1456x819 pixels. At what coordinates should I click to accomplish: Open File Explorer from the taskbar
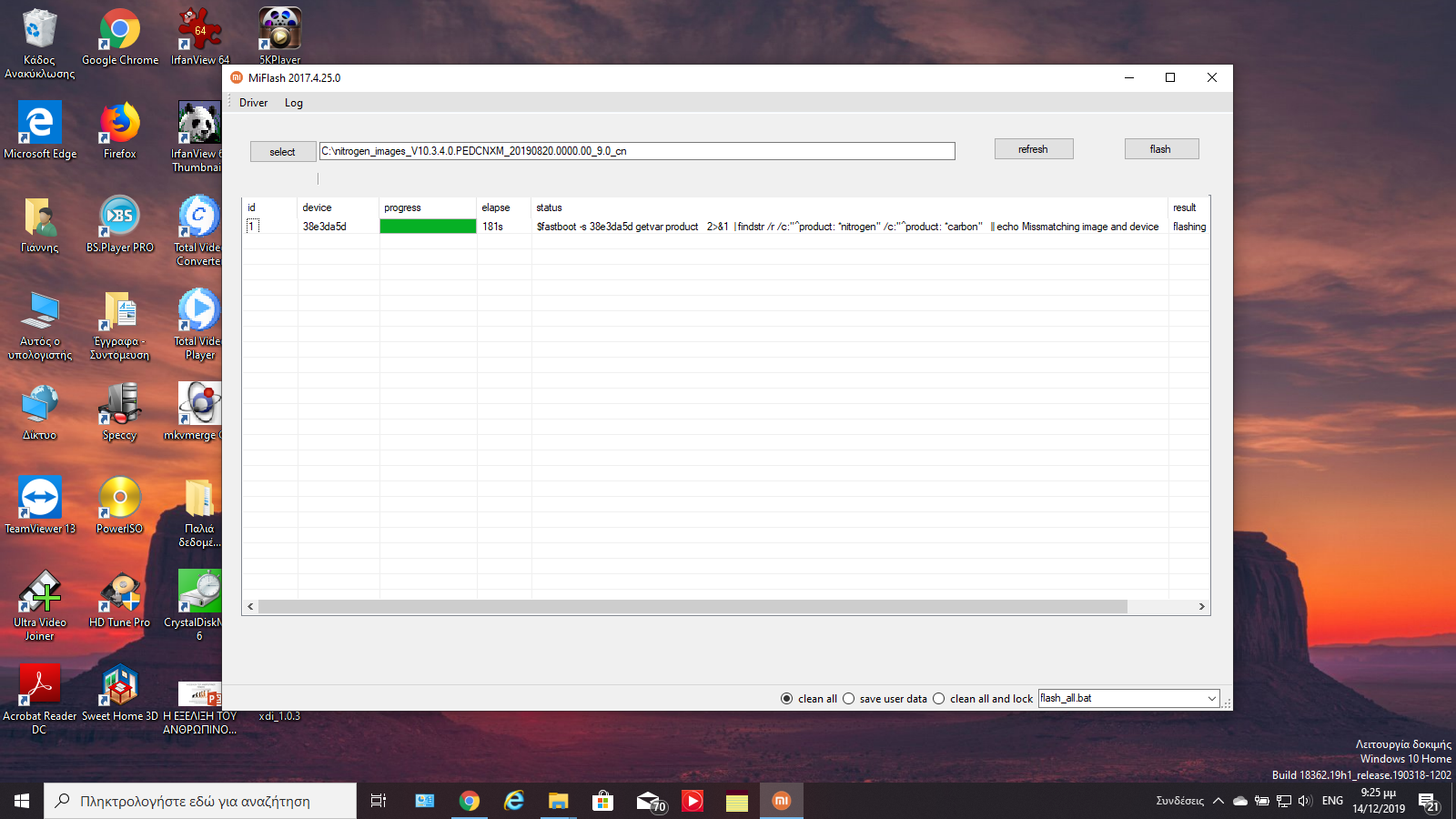click(558, 801)
